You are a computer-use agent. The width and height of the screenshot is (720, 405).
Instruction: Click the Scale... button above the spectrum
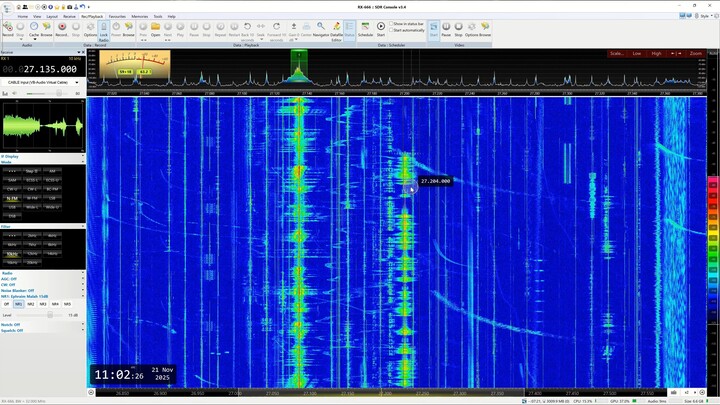coord(617,54)
